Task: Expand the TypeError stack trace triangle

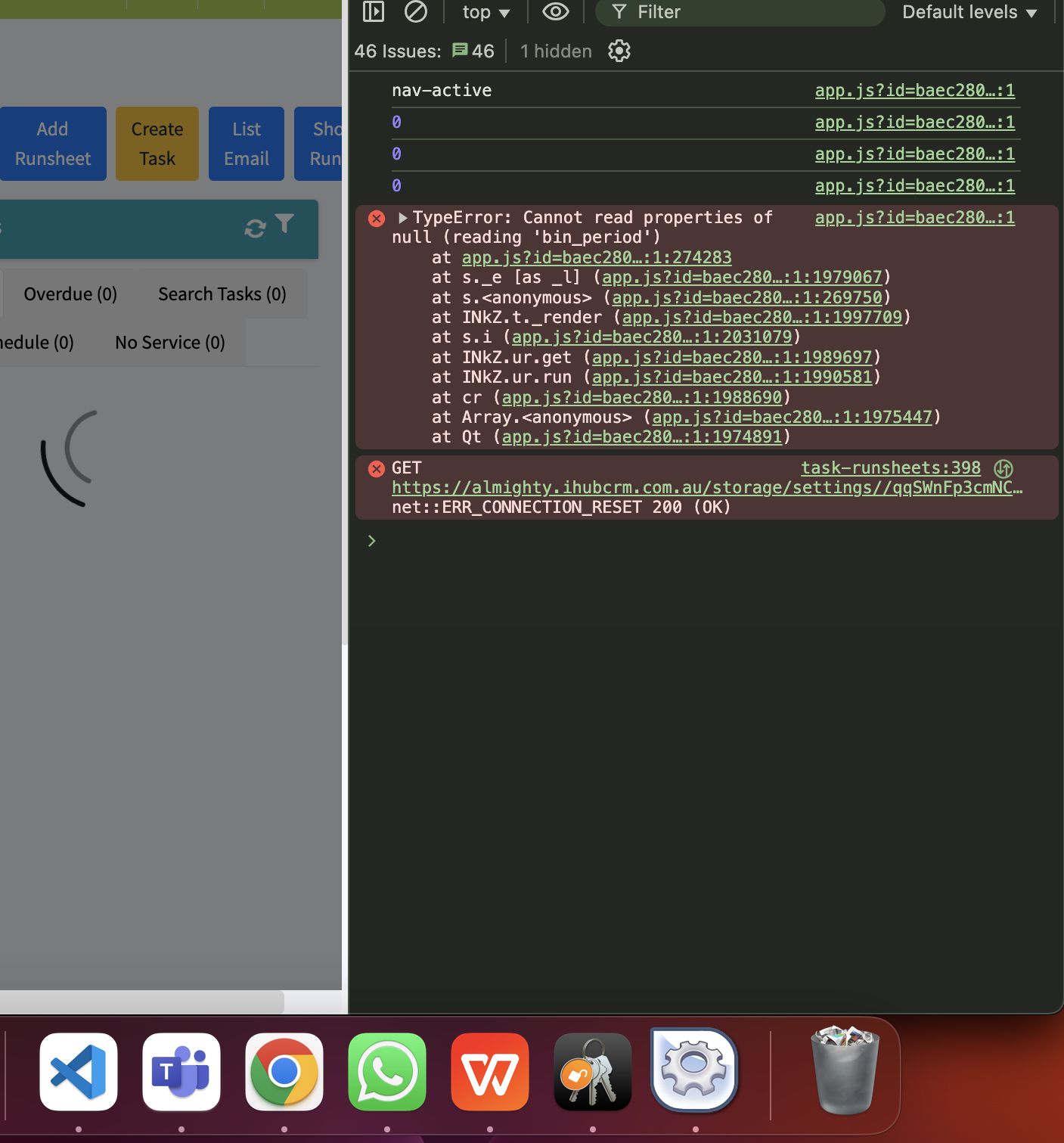Action: (402, 218)
